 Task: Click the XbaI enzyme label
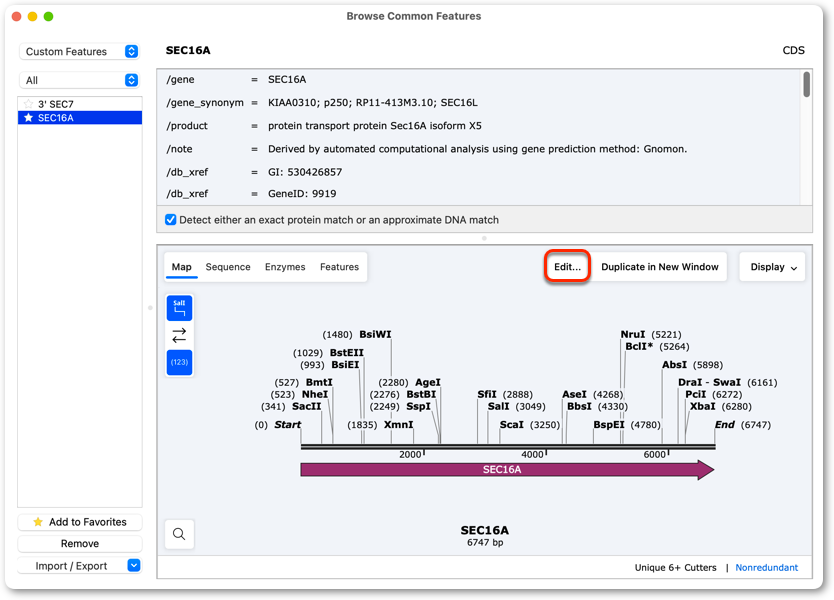point(703,406)
